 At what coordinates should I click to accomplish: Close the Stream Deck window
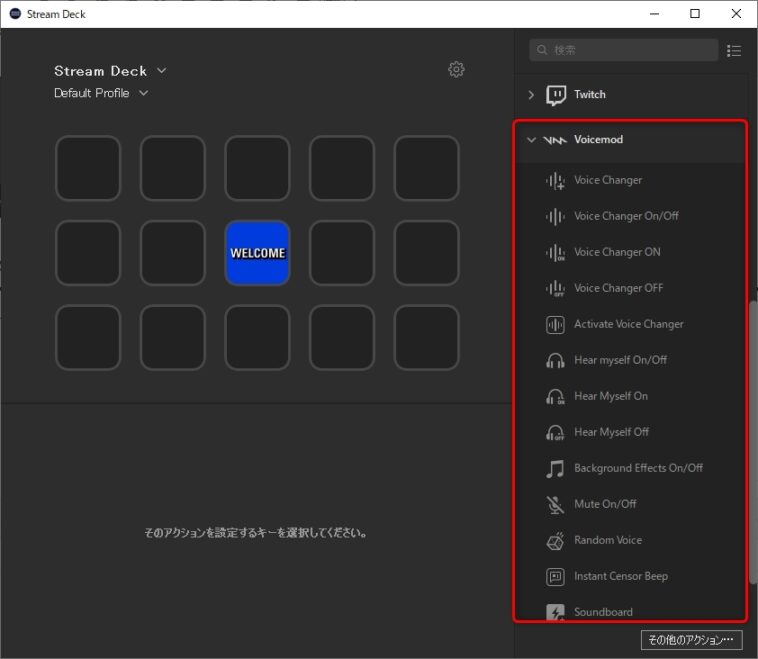coord(736,14)
